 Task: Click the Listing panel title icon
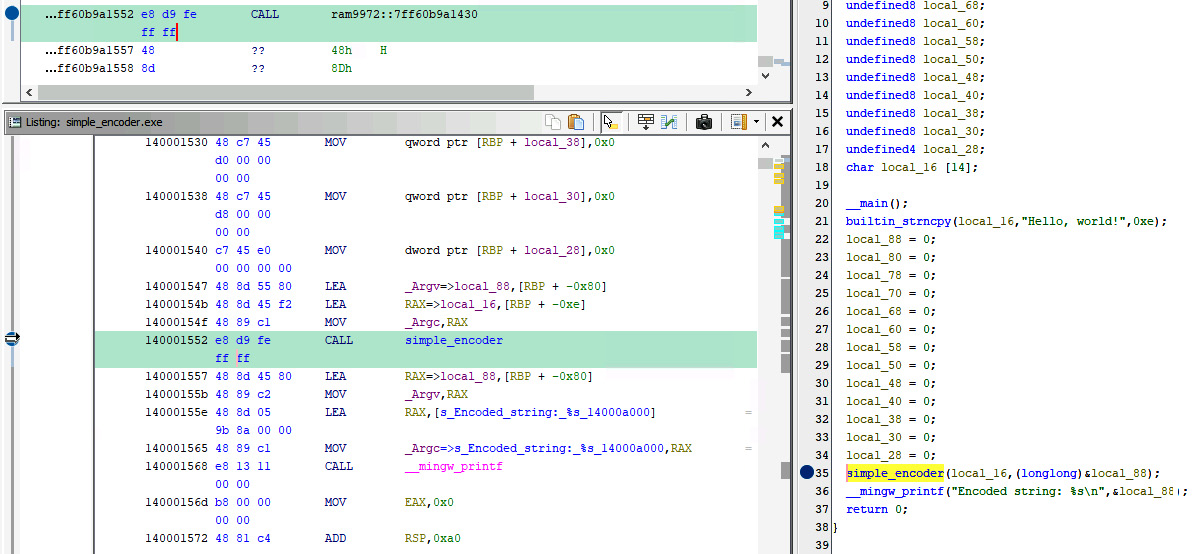(x=14, y=122)
